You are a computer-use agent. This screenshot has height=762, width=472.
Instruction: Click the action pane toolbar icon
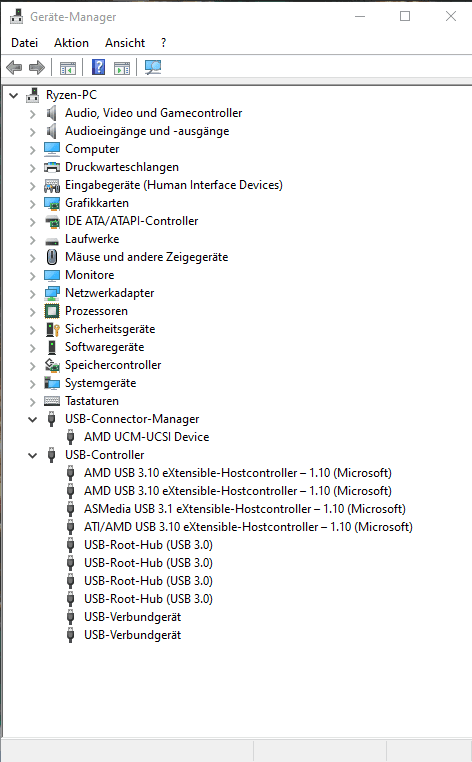(x=122, y=68)
